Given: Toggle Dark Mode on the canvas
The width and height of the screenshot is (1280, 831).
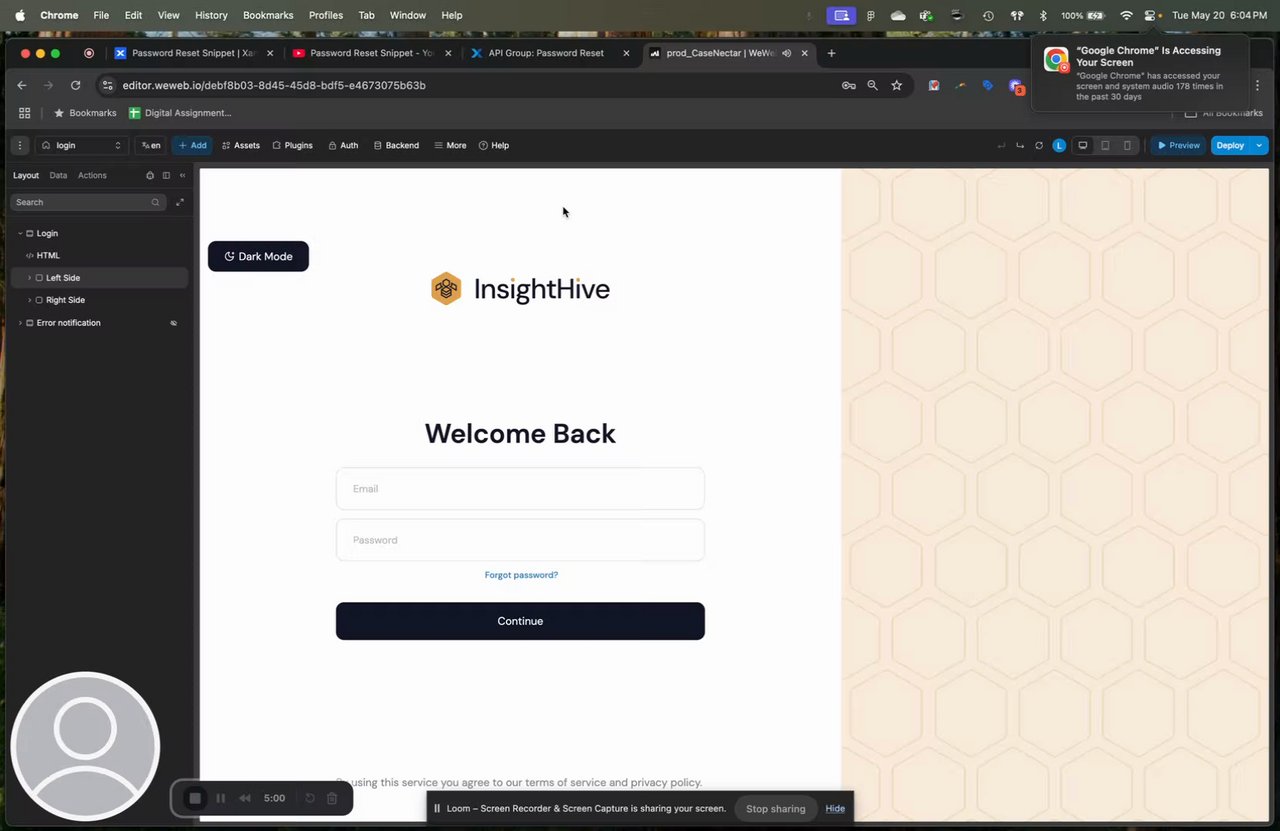Looking at the screenshot, I should point(258,256).
